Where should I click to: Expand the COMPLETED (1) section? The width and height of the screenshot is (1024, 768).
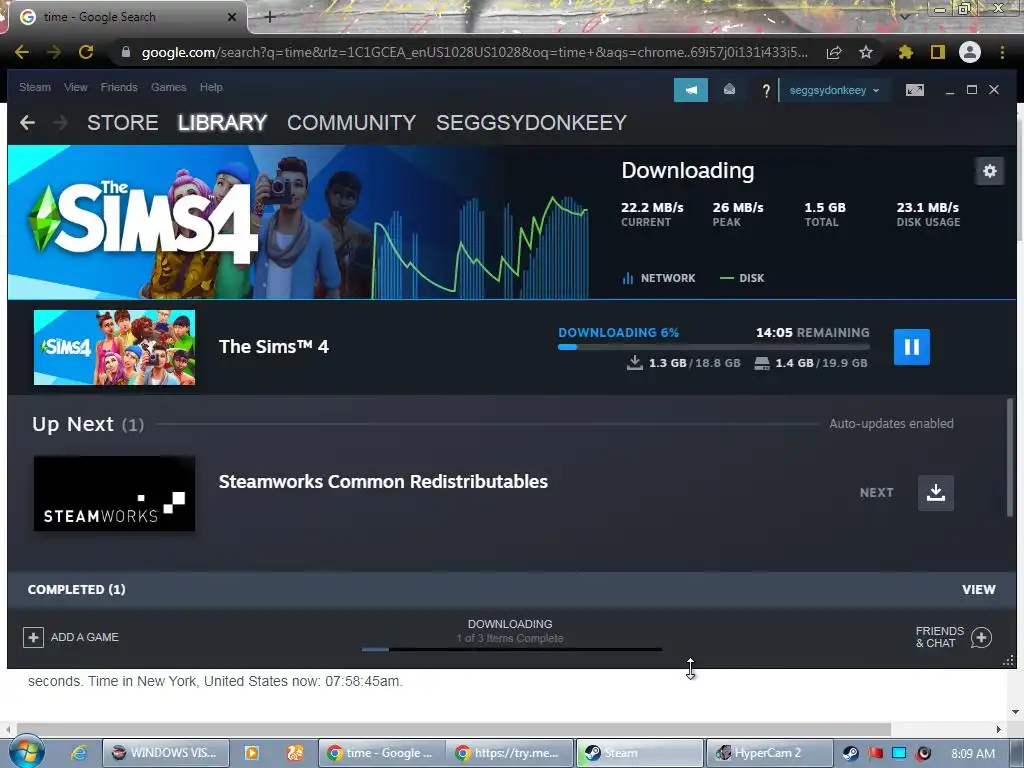point(76,590)
